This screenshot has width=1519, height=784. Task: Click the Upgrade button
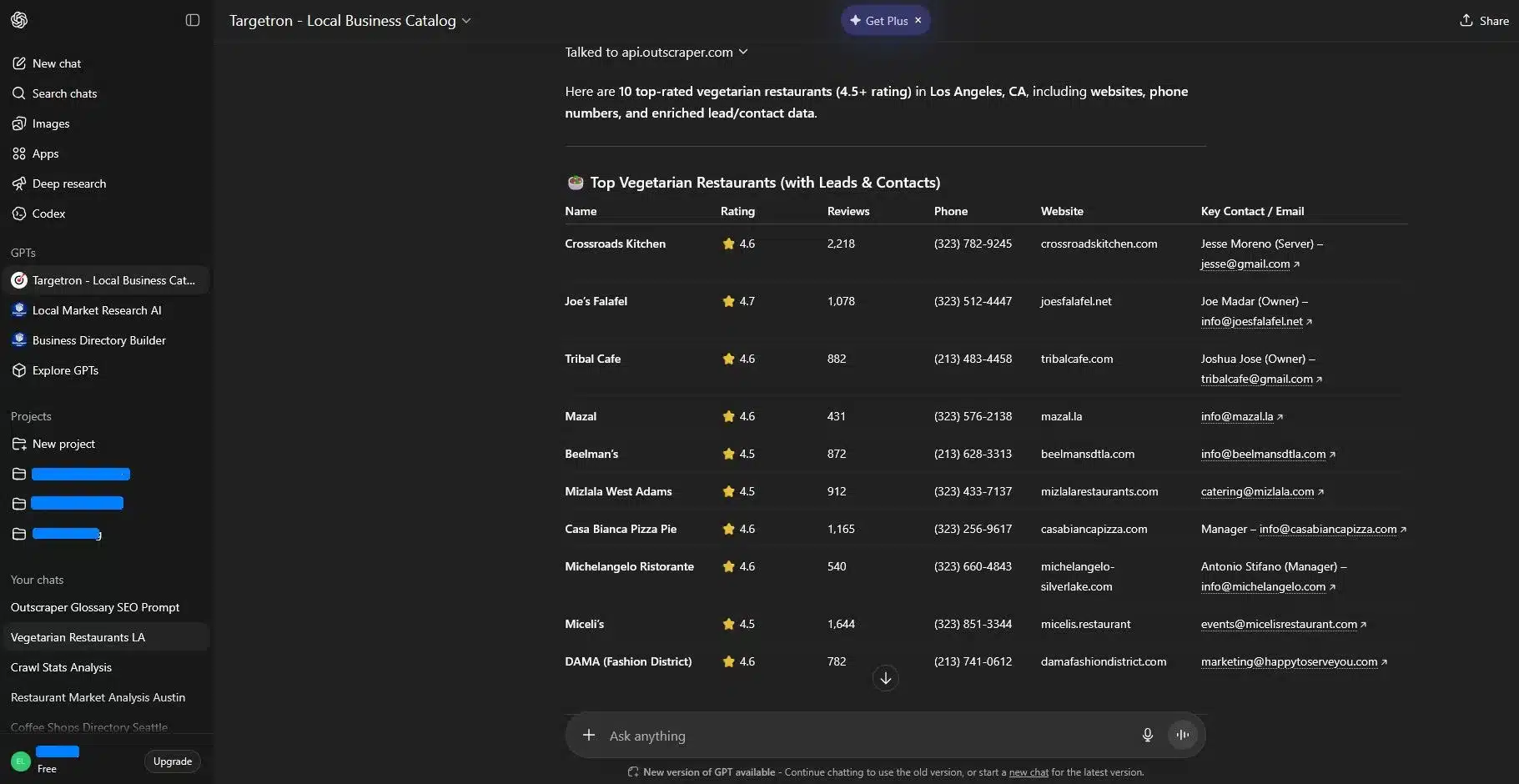[x=173, y=761]
